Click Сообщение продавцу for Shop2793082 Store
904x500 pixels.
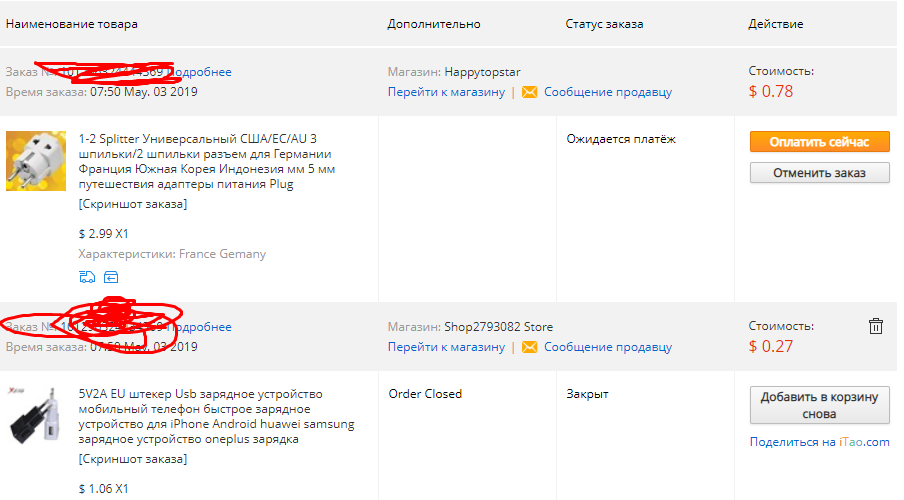[608, 347]
